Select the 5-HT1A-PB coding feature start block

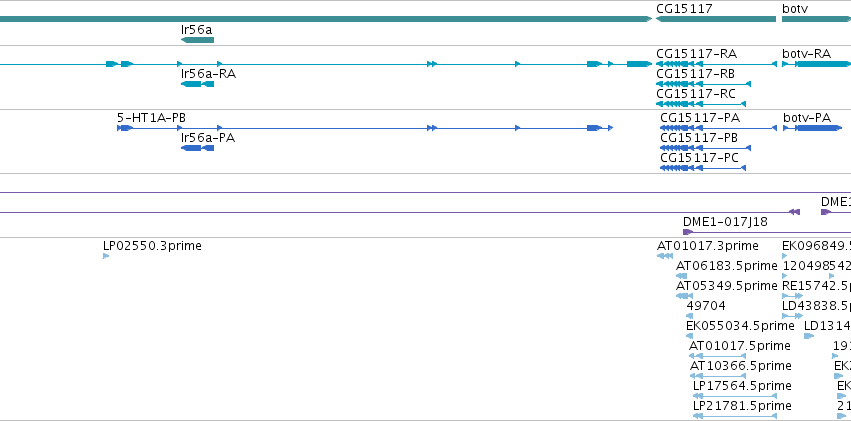point(125,128)
